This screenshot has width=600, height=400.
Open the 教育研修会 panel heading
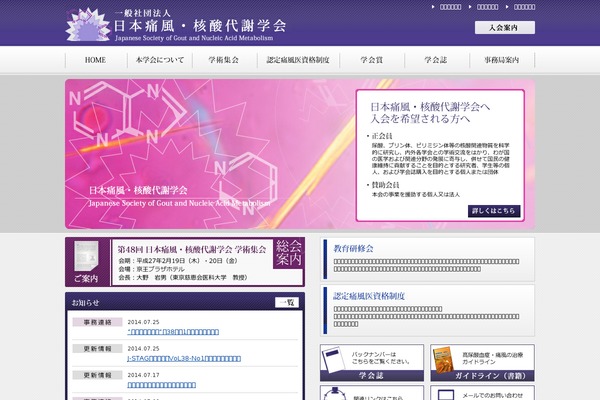coord(353,248)
